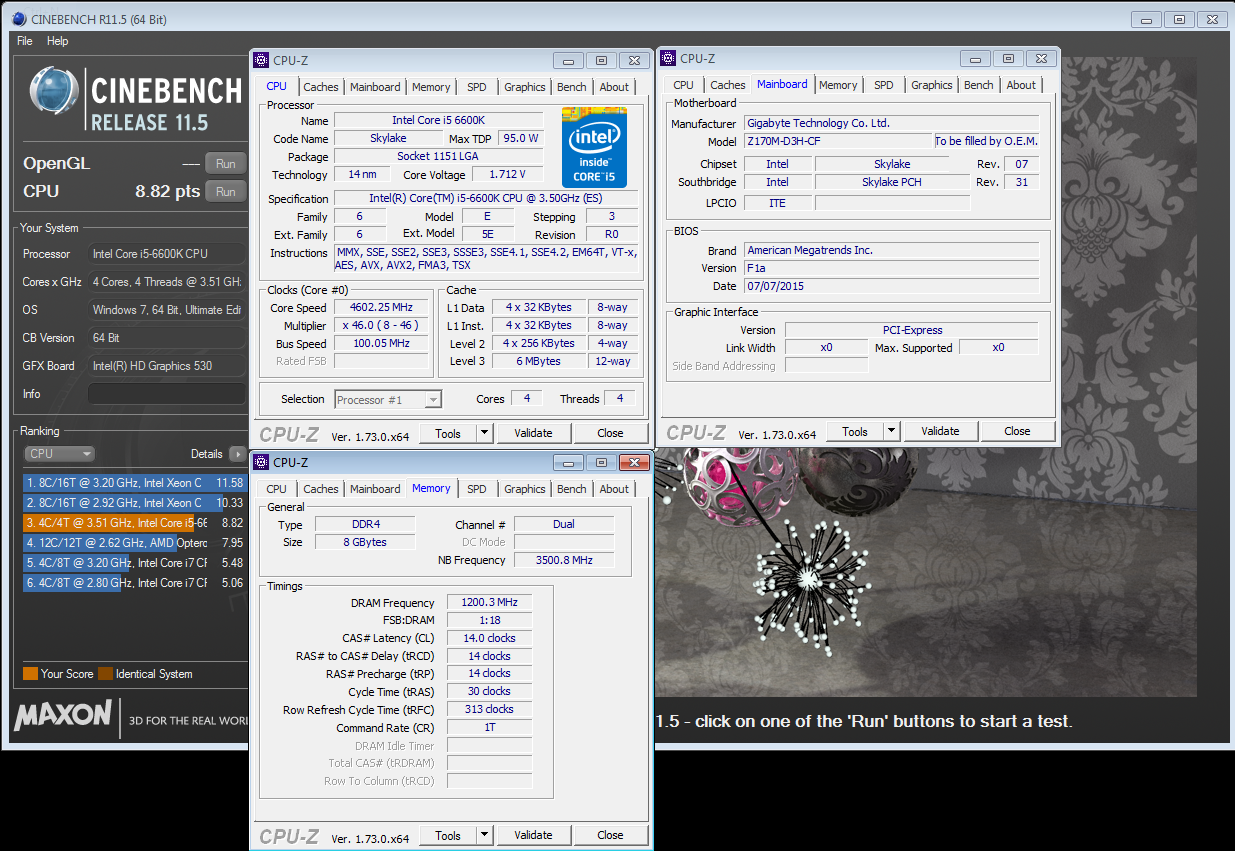This screenshot has width=1235, height=851.
Task: Switch to Graphics tab in CPU window
Action: click(525, 87)
